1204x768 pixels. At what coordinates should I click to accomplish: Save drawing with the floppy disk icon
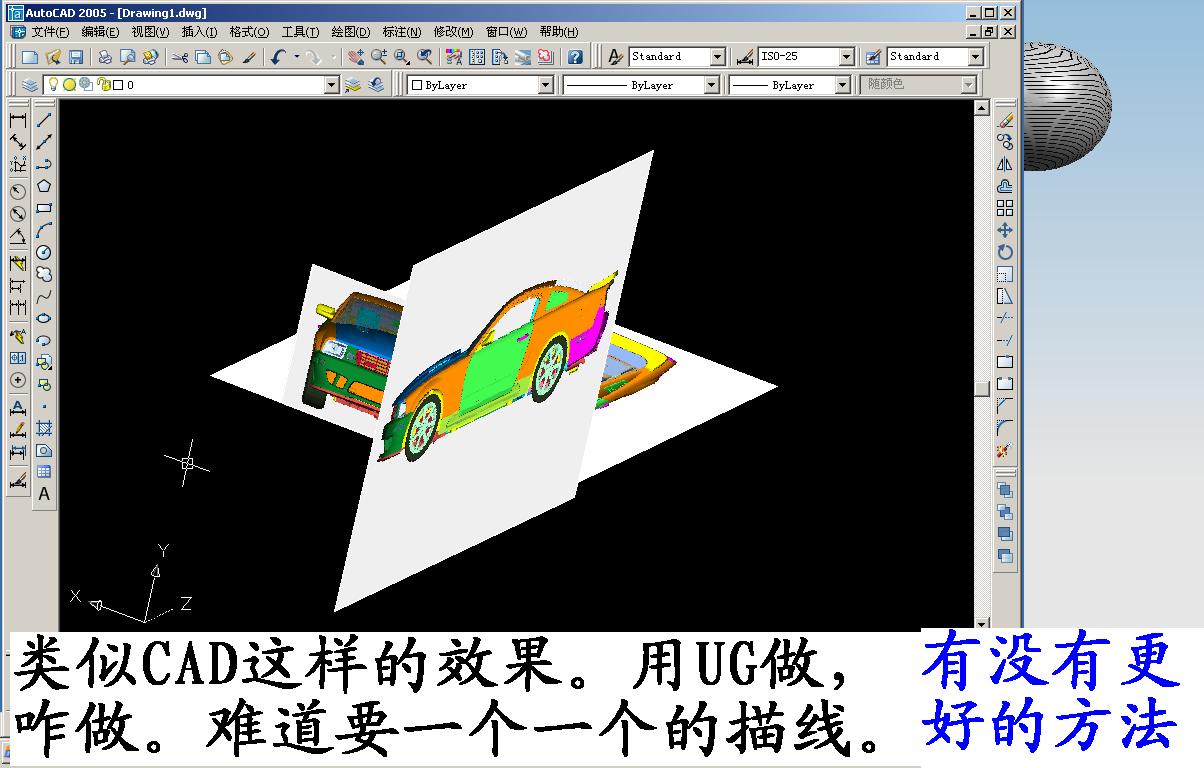click(x=75, y=57)
